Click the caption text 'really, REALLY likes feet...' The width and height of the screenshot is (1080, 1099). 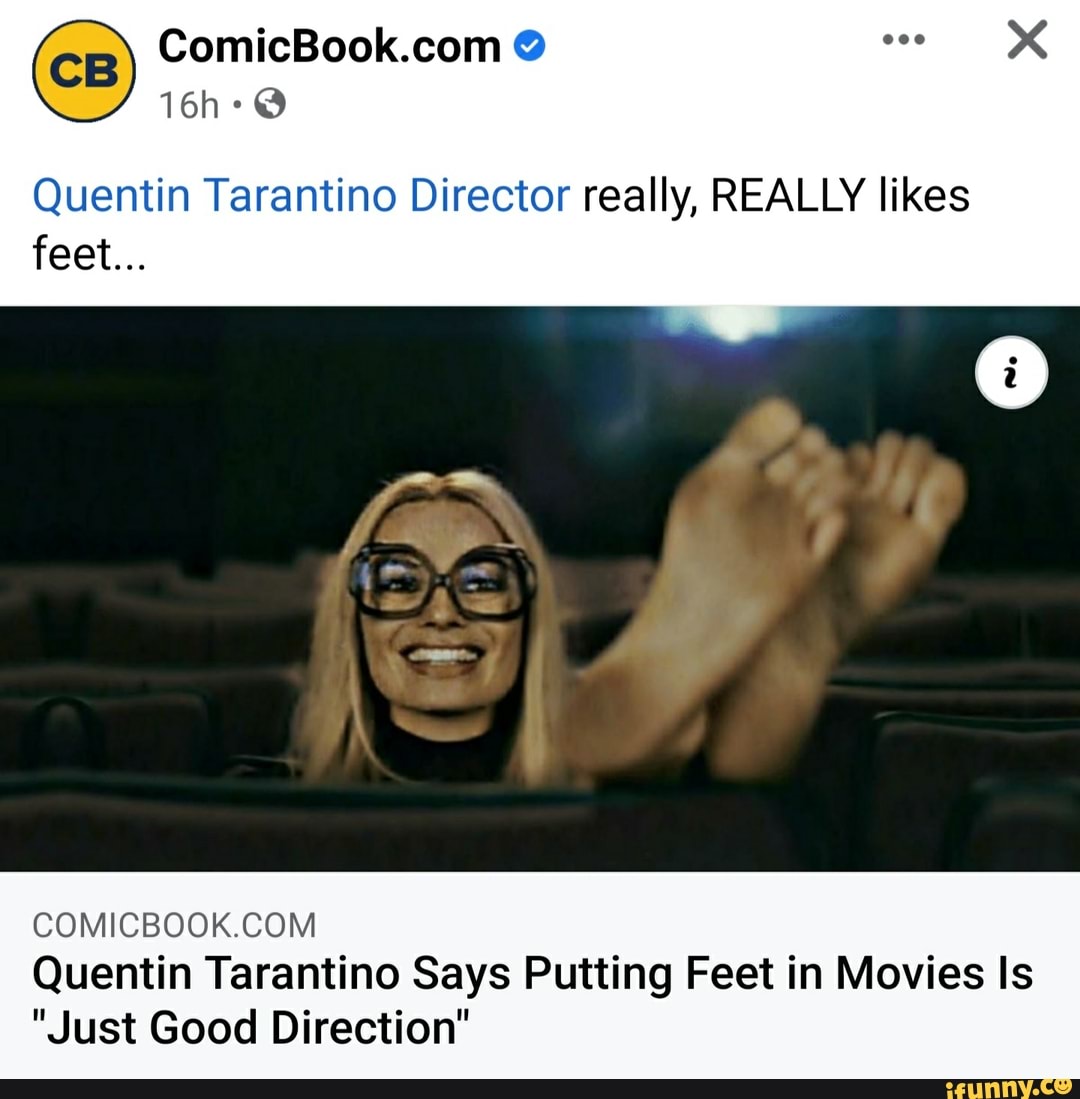point(501,224)
